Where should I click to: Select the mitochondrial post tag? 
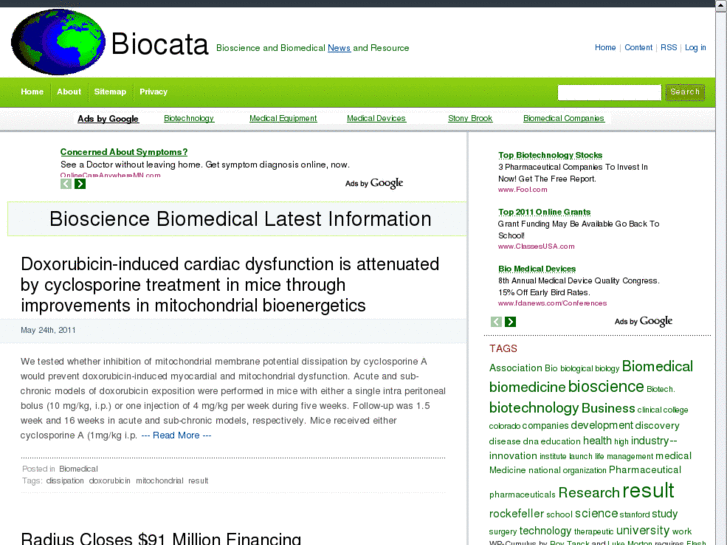(159, 481)
